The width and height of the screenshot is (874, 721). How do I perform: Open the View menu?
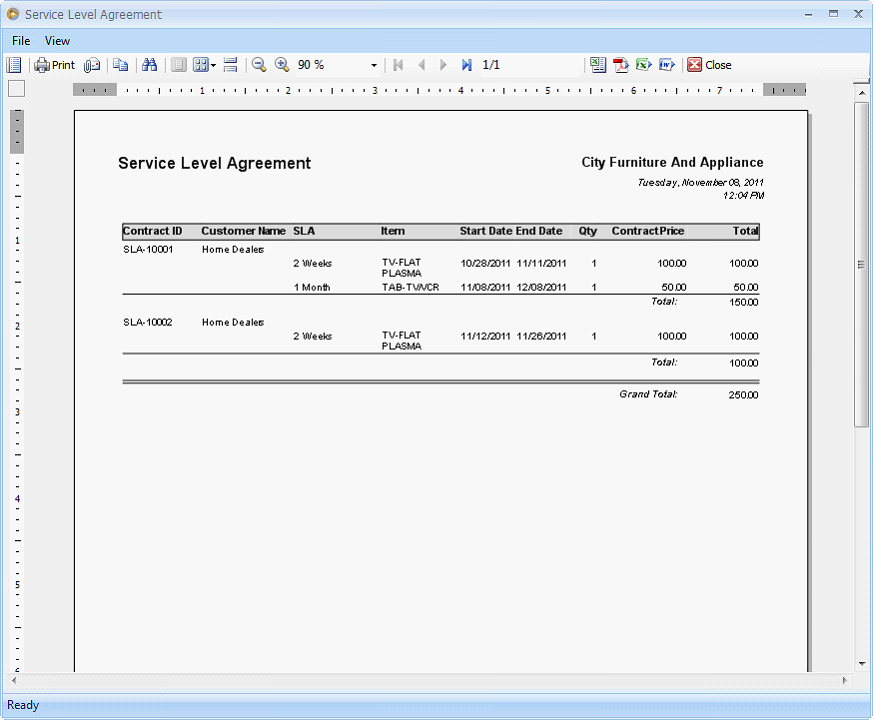click(57, 41)
